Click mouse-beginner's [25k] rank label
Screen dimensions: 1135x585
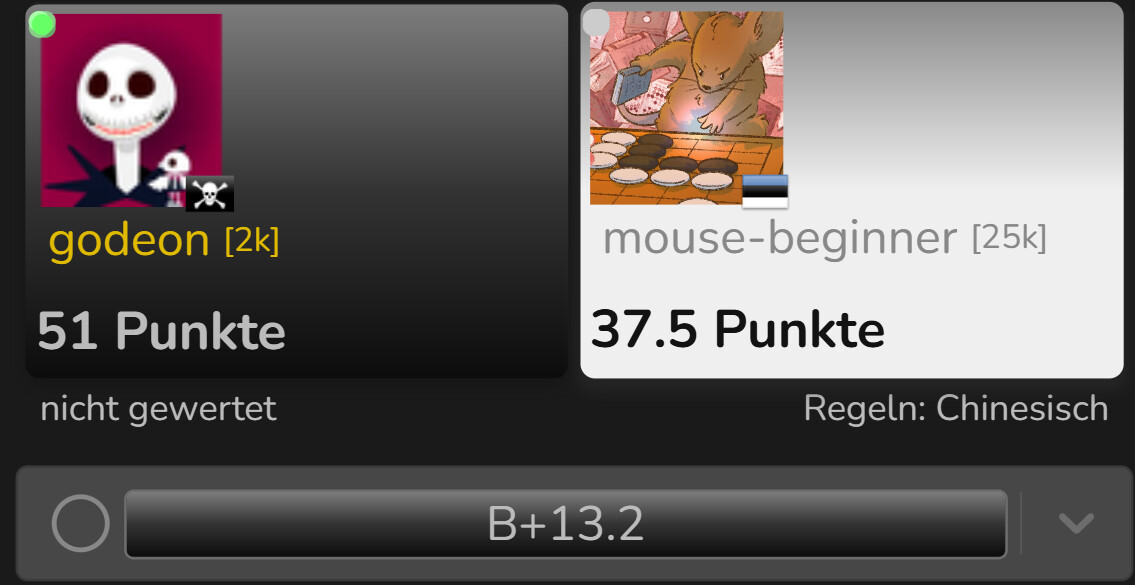pyautogui.click(x=1009, y=237)
